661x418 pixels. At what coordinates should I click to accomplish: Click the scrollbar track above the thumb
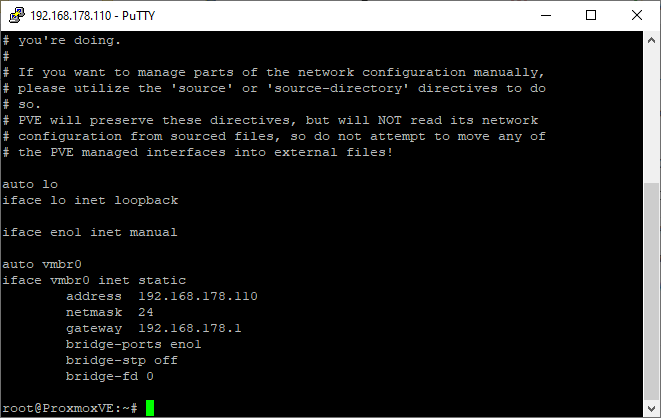click(651, 116)
